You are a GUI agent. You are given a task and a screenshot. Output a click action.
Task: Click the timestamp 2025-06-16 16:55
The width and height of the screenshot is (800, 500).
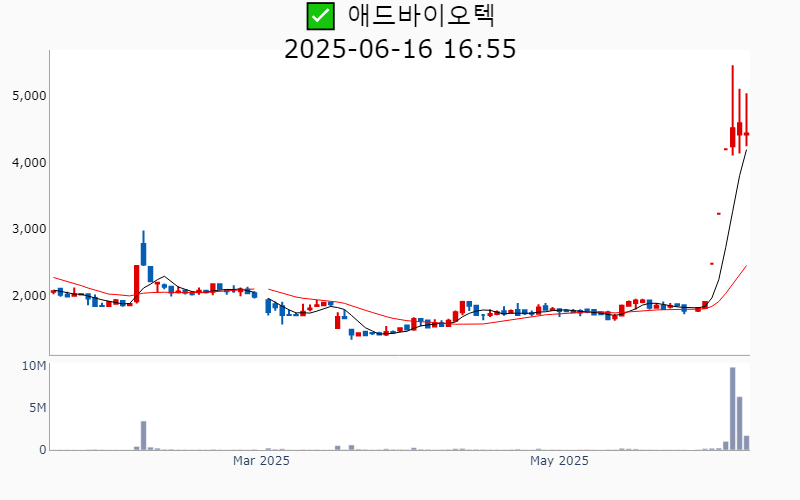[400, 49]
